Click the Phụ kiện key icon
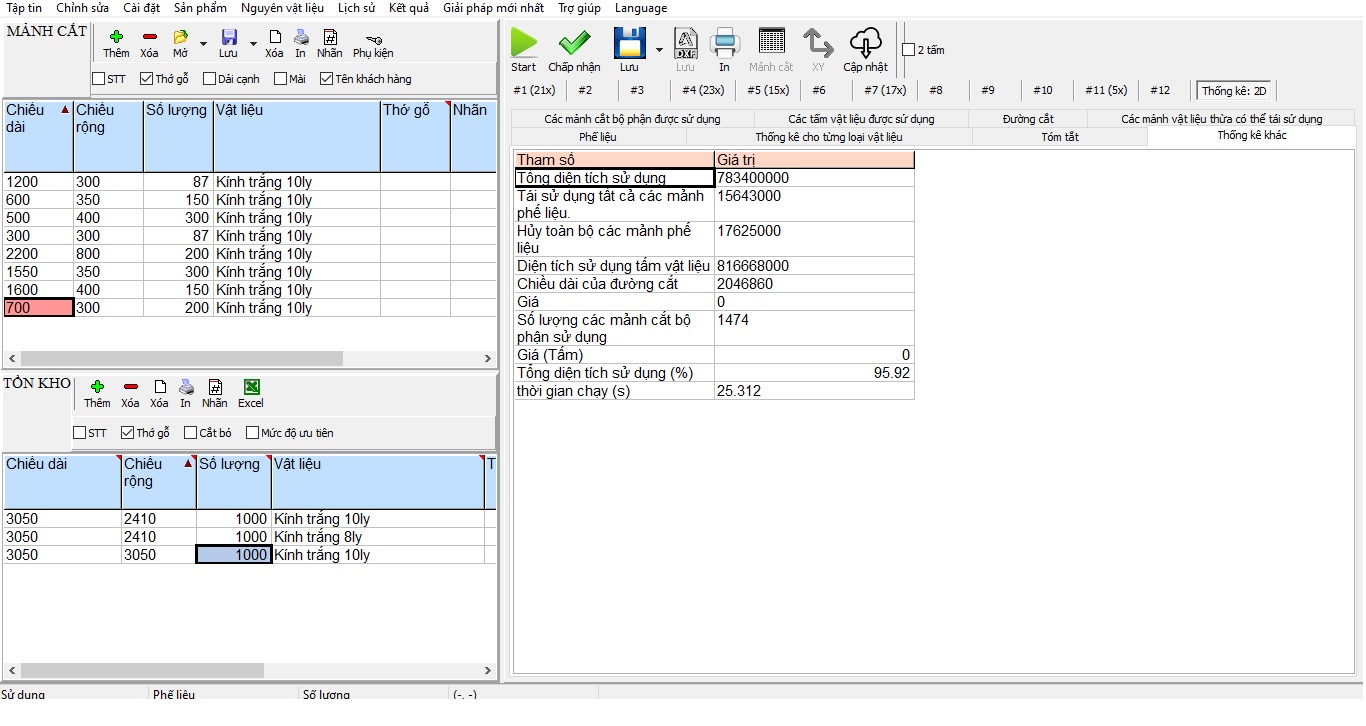Viewport: 1366px width, 726px height. [373, 38]
